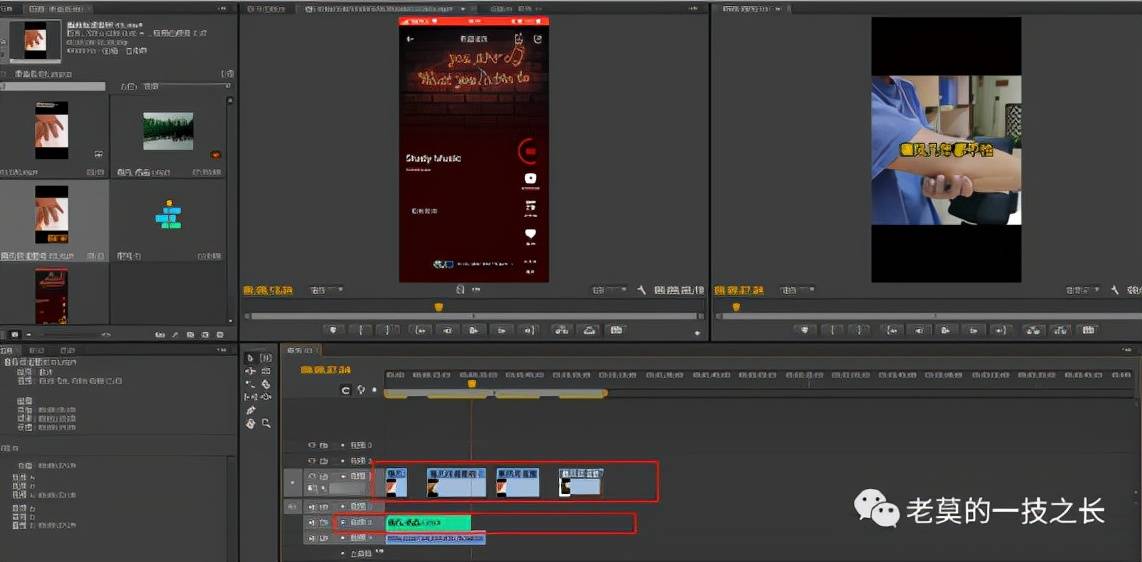Open the sequence tab above the timeline

tap(301, 350)
